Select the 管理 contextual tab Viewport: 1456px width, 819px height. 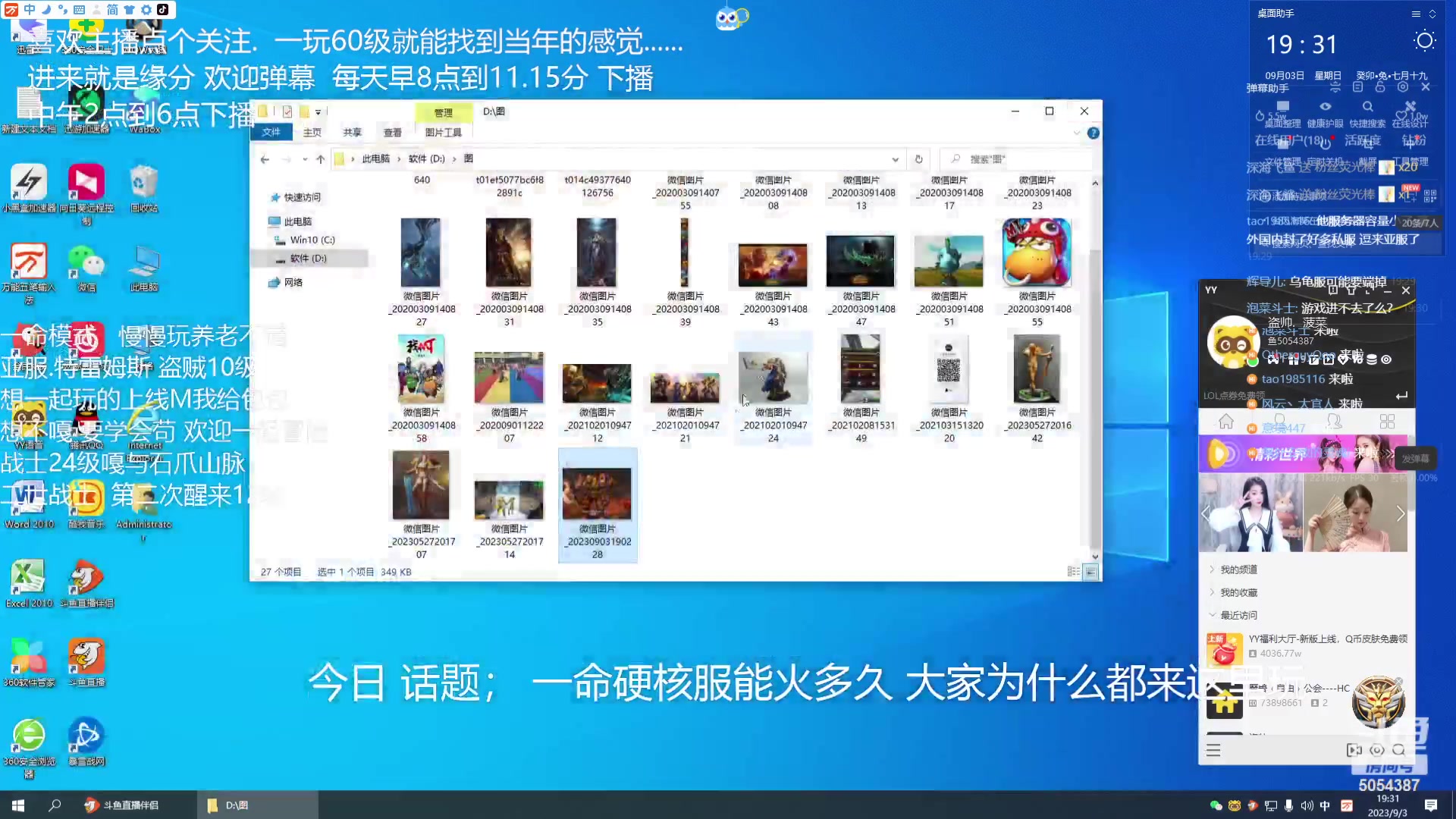(x=443, y=112)
